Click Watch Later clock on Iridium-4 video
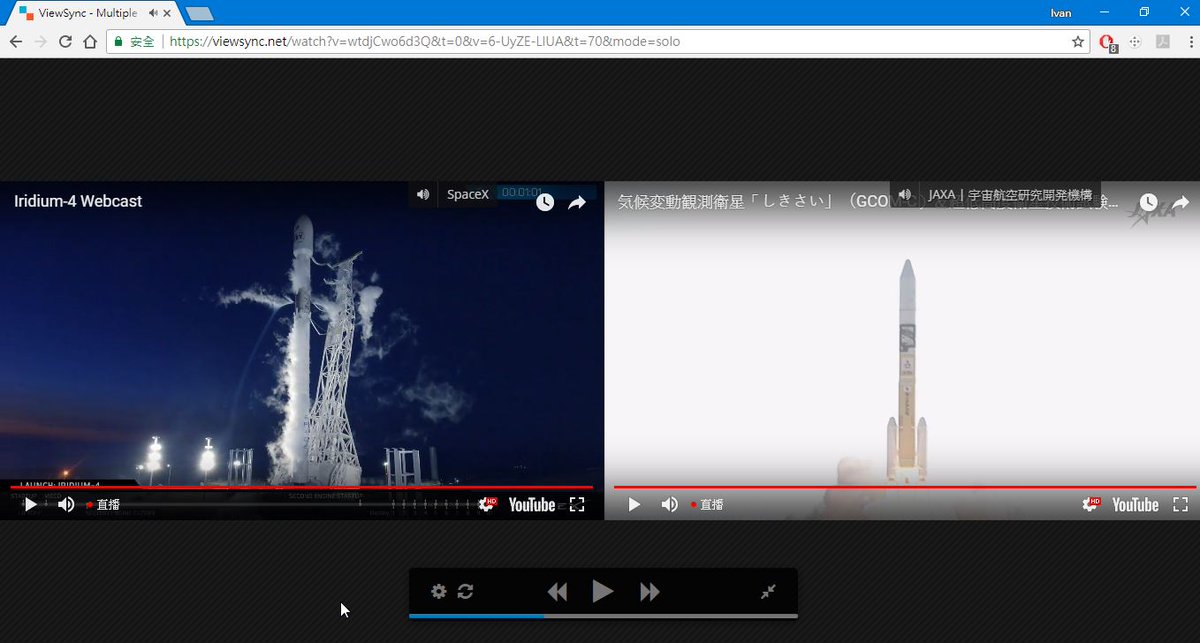1200x643 pixels. tap(545, 202)
